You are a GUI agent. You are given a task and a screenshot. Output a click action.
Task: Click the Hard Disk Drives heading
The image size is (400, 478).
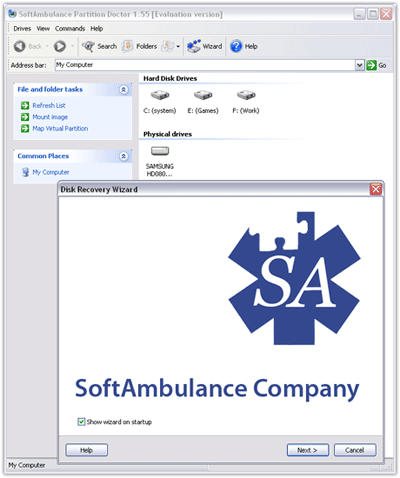point(170,79)
